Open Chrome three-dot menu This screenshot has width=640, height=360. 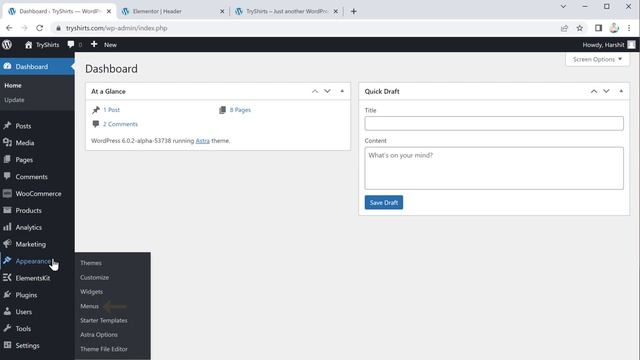pos(629,28)
